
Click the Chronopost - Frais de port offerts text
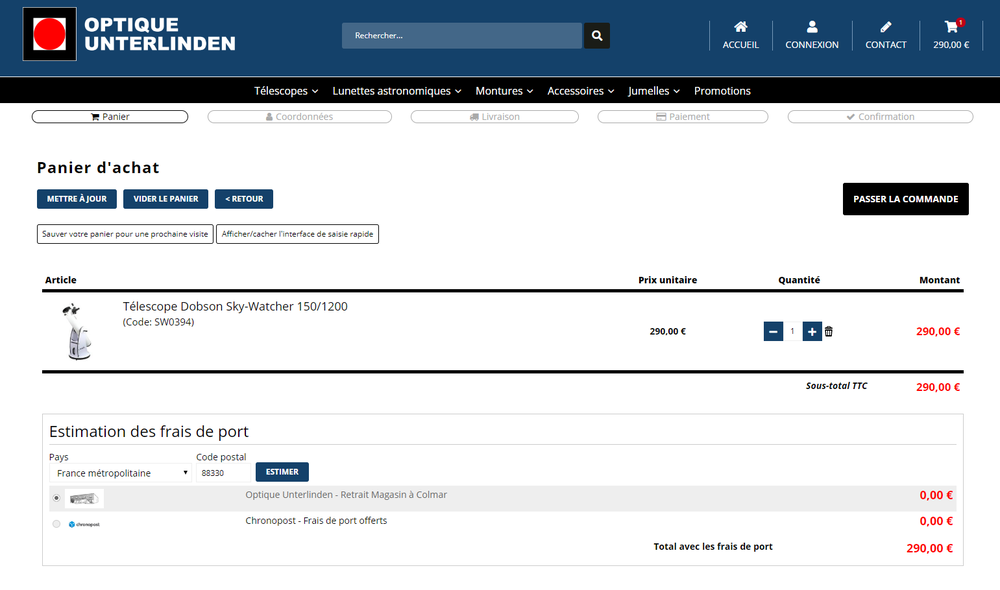(x=316, y=520)
